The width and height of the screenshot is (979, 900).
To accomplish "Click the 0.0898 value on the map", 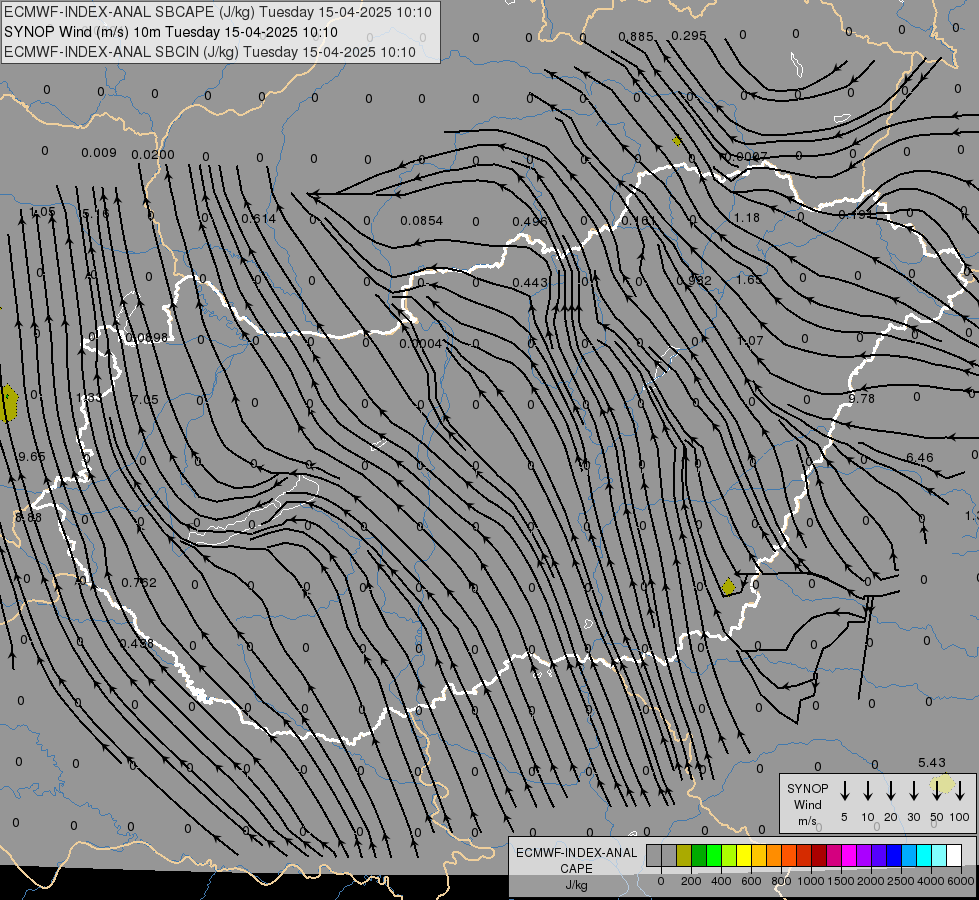I will coord(147,338).
